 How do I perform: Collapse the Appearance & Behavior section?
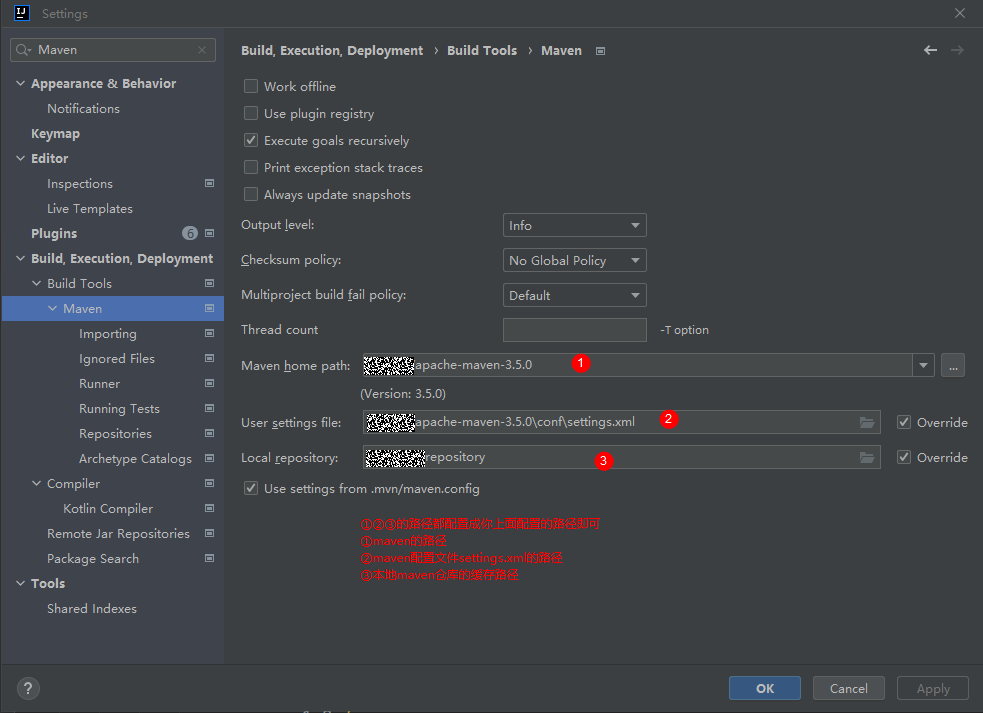point(21,83)
